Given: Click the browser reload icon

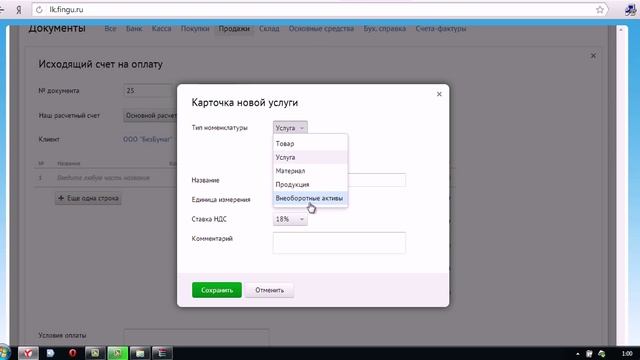Looking at the screenshot, I should pyautogui.click(x=39, y=9).
